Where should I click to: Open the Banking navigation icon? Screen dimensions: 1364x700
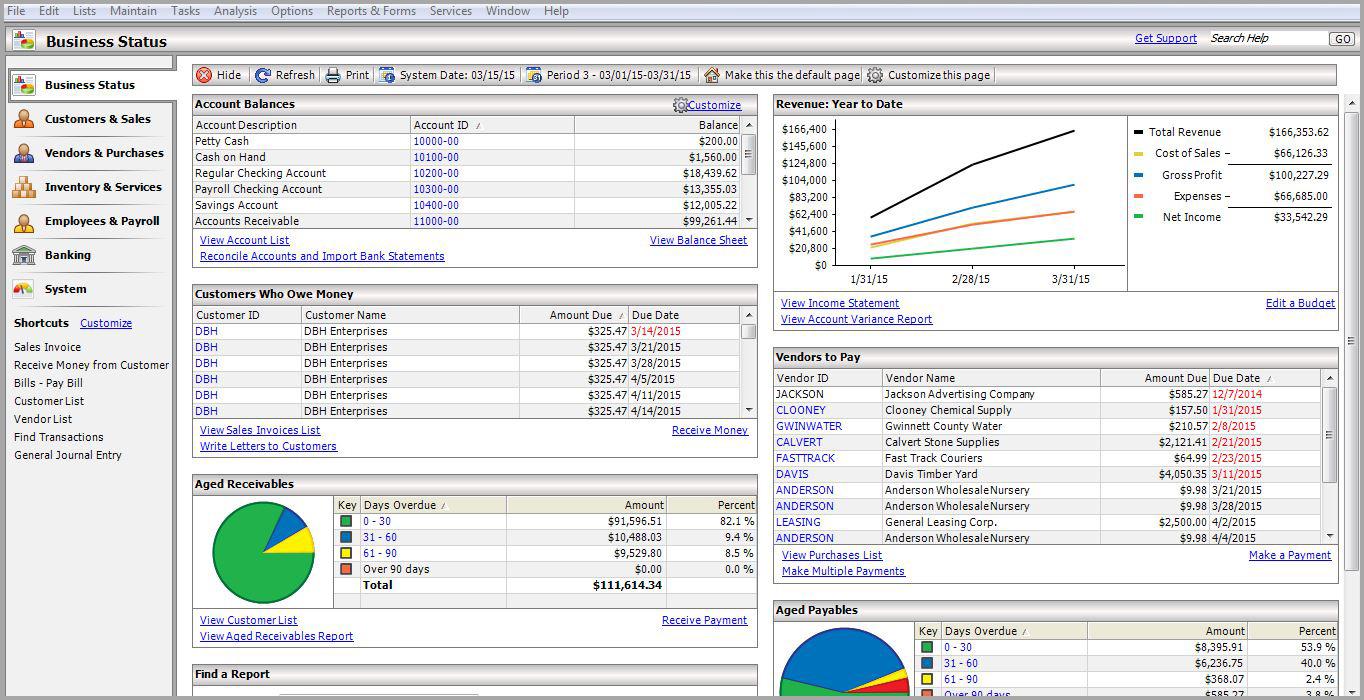(x=24, y=255)
